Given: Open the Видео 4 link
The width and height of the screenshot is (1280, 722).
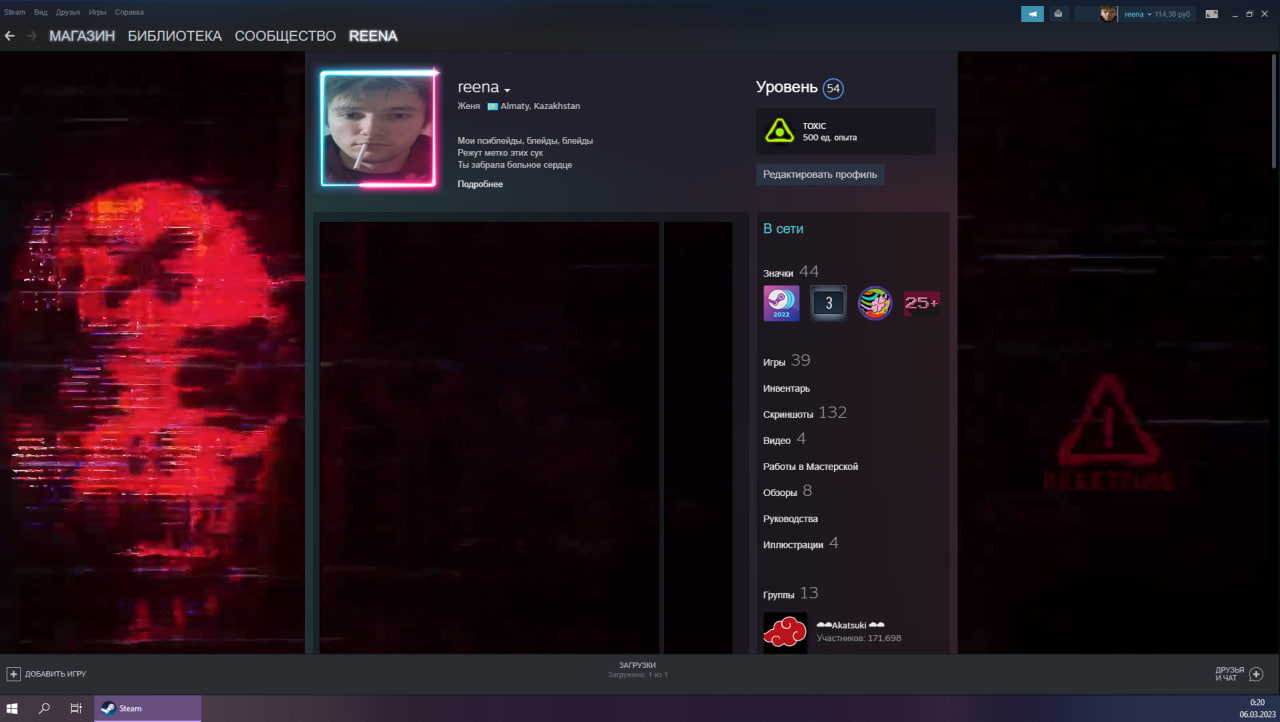Looking at the screenshot, I should [x=784, y=439].
